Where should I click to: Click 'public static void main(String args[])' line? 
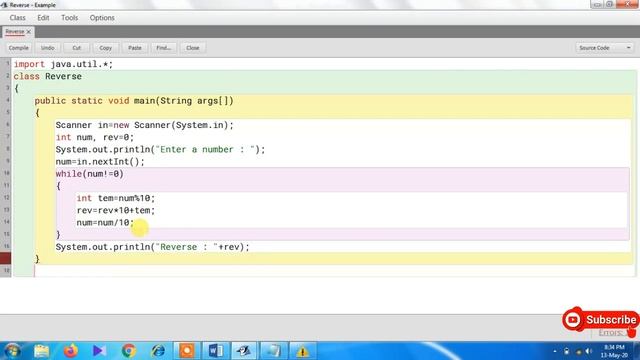pyautogui.click(x=134, y=101)
